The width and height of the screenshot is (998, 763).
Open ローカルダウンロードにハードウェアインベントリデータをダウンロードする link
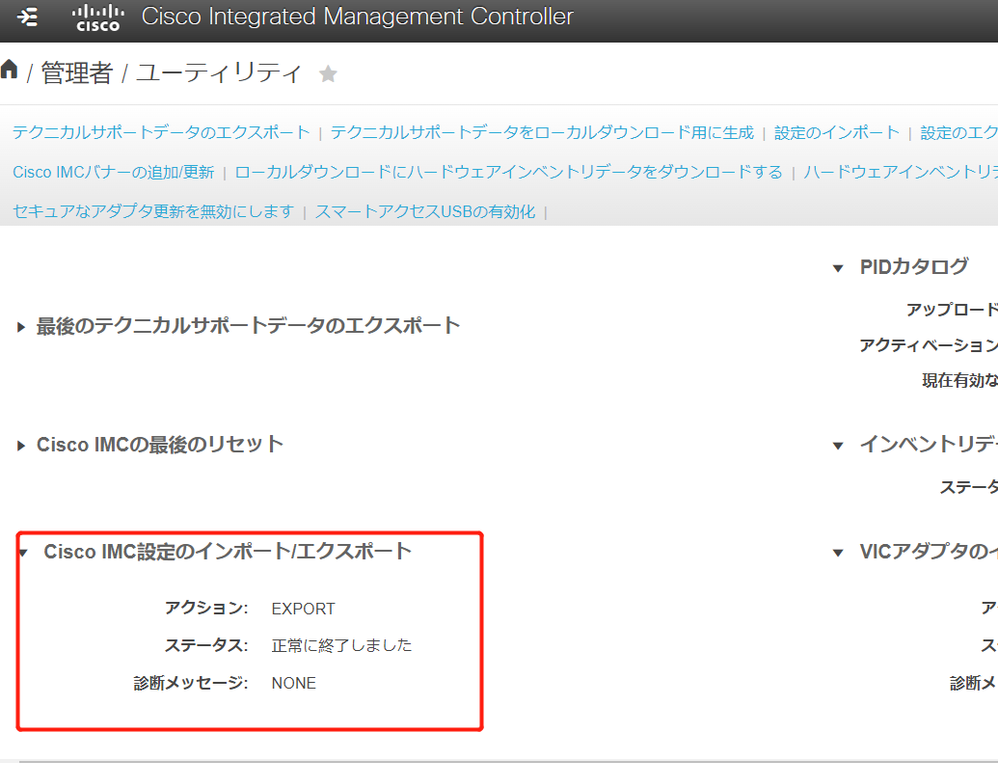(x=509, y=172)
